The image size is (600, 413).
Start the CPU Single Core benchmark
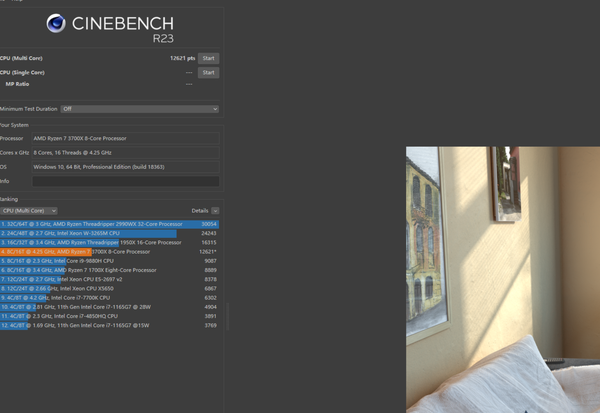208,72
